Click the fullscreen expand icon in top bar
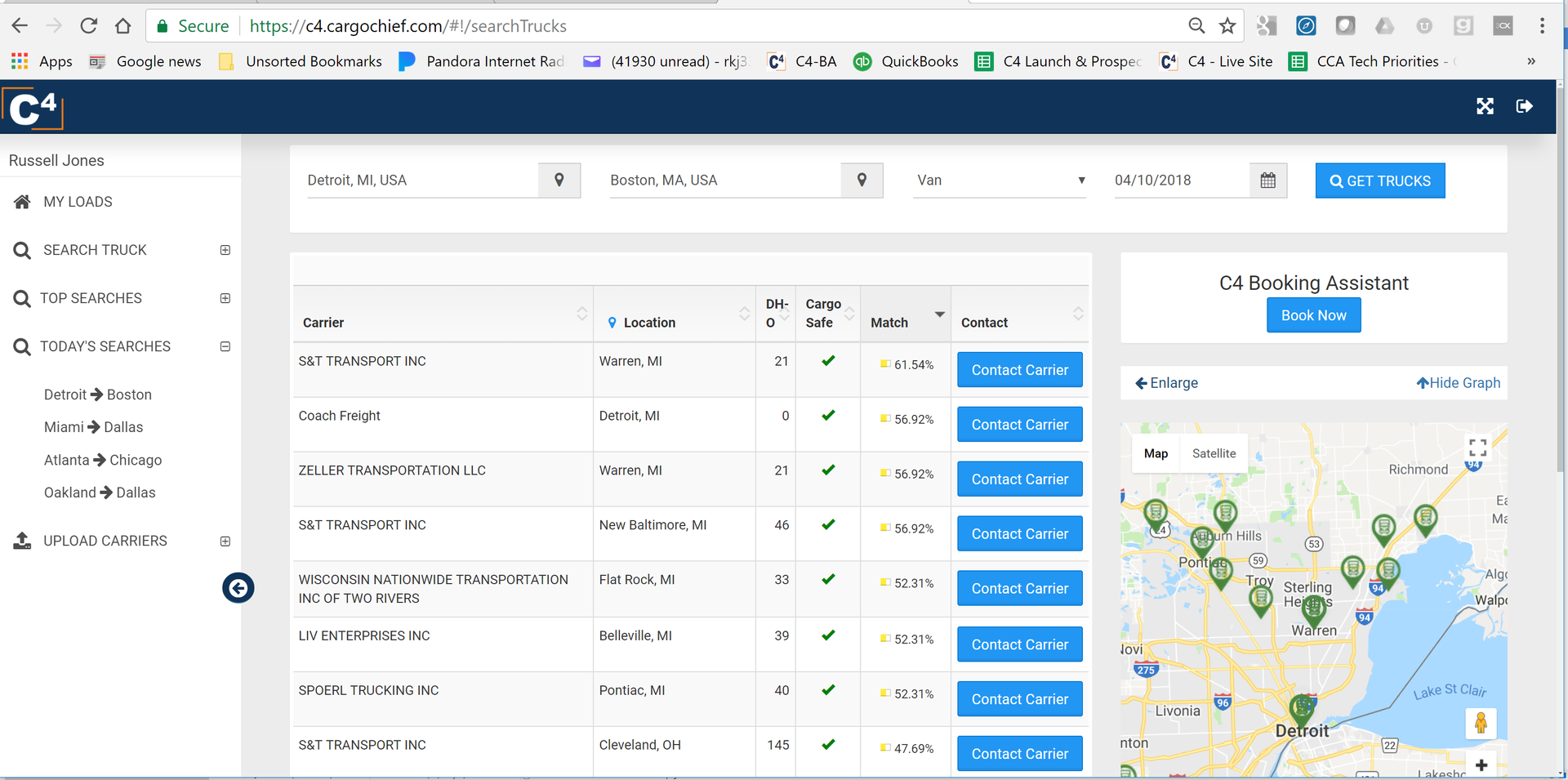The height and width of the screenshot is (780, 1568). point(1486,106)
